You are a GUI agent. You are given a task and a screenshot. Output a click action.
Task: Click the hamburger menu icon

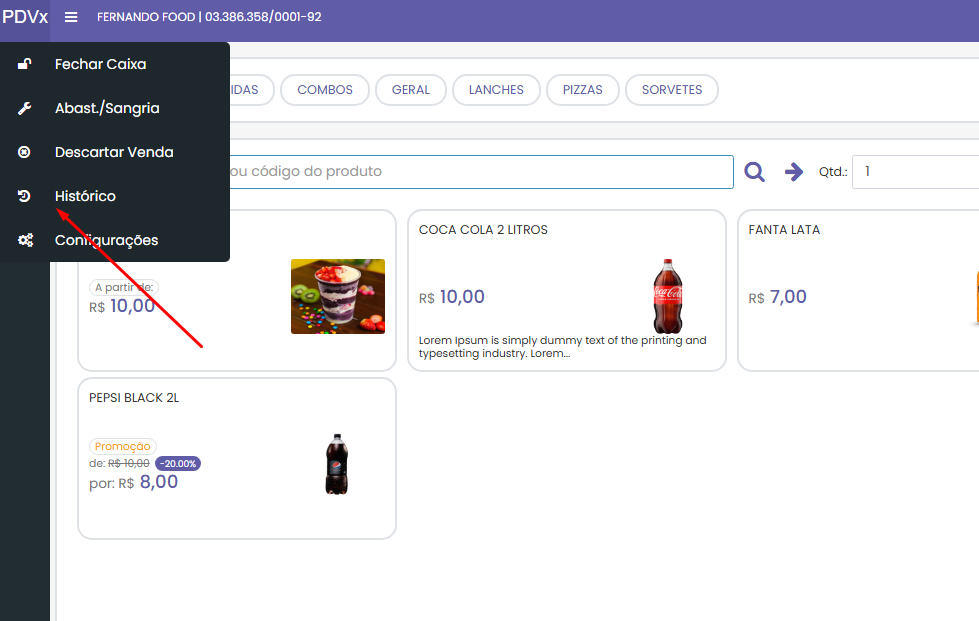coord(71,17)
